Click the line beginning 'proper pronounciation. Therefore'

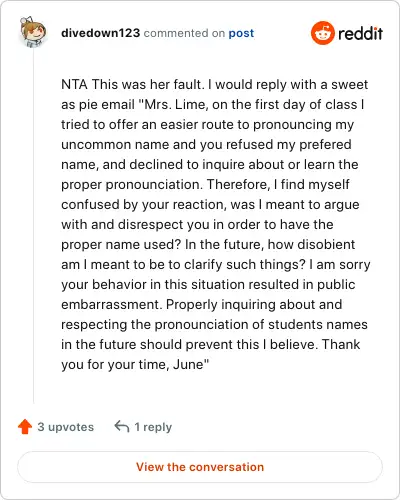(205, 184)
